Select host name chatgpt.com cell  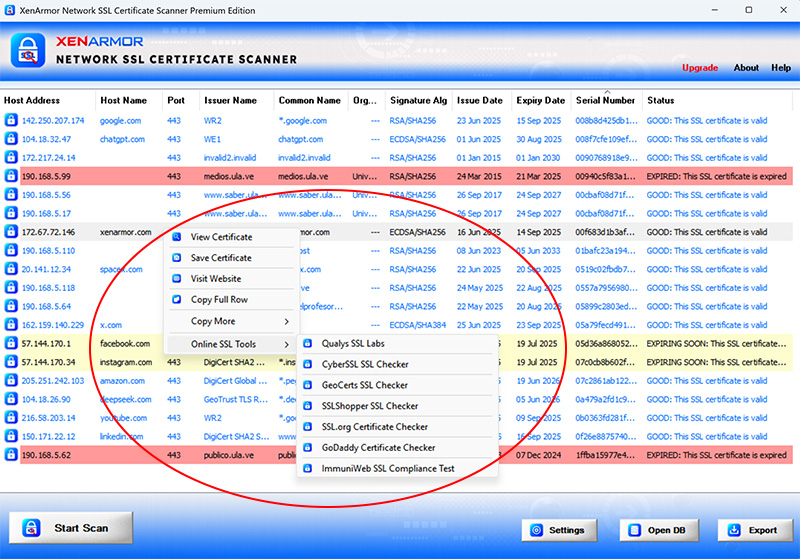[122, 139]
